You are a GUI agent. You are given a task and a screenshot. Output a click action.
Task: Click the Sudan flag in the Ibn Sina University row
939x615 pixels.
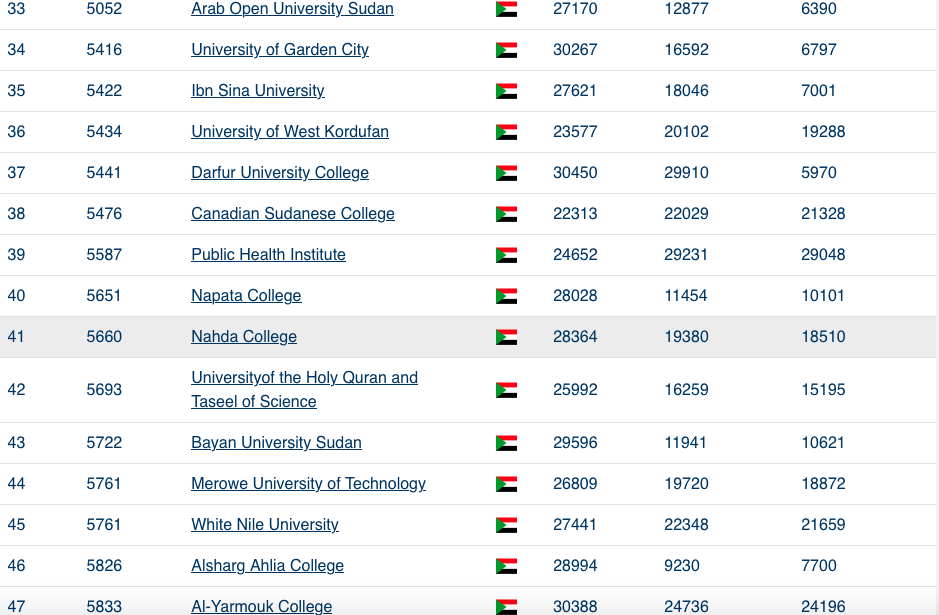coord(506,91)
